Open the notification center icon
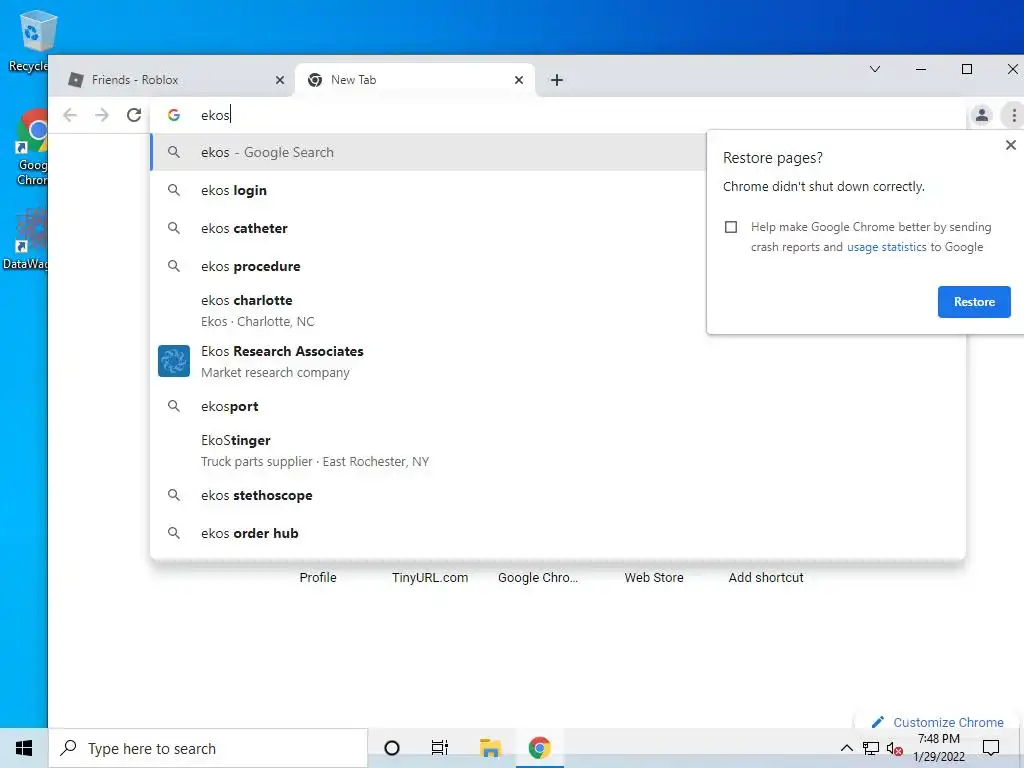Screen dimensions: 1024x768 [991, 748]
